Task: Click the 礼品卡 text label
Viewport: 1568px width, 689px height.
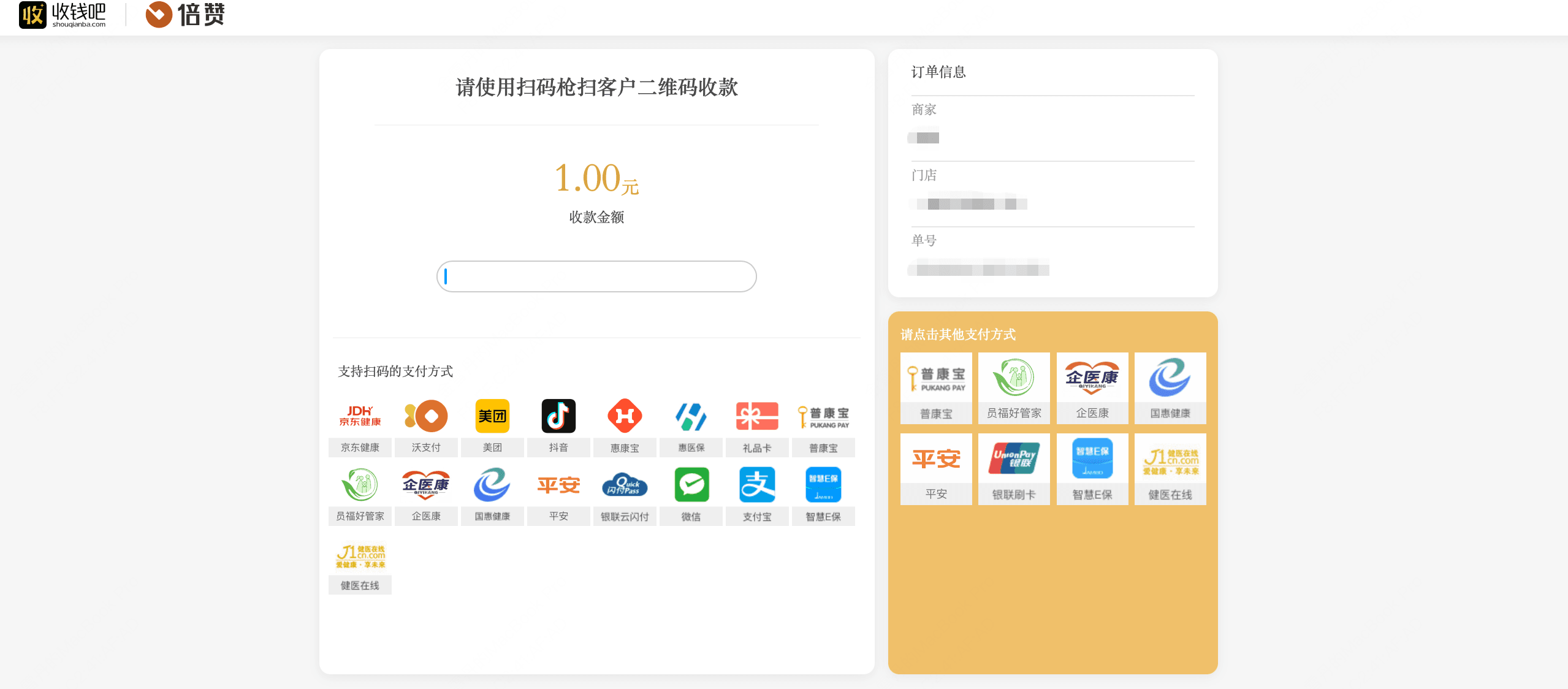Action: (x=757, y=448)
